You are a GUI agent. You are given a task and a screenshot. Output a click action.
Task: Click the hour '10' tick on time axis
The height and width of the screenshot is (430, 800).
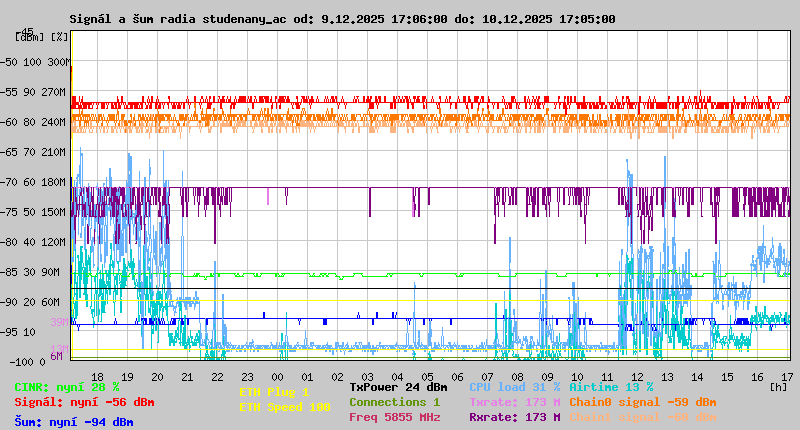coord(578,377)
